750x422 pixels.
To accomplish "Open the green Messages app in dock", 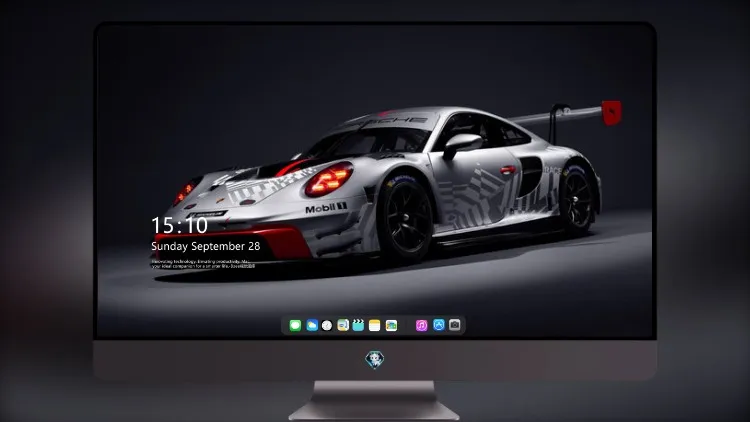I will pos(295,325).
